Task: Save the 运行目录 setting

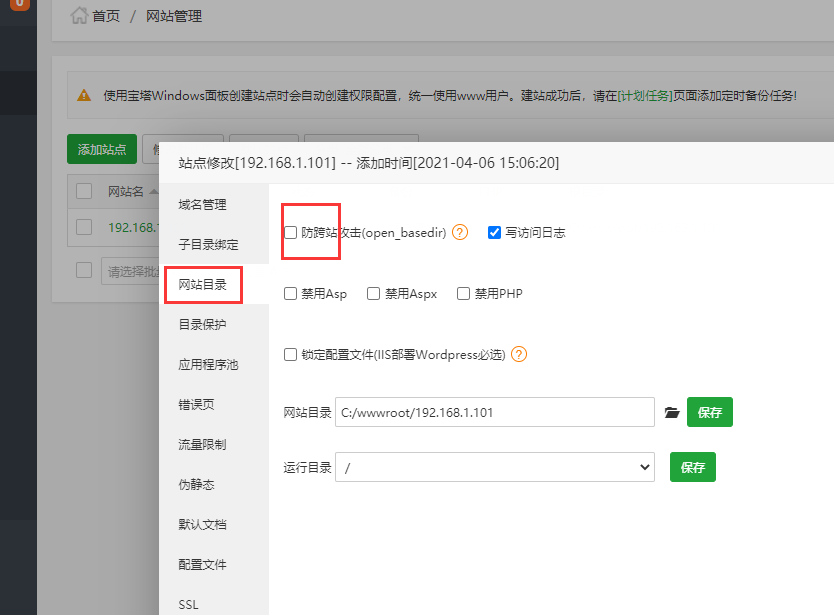Action: tap(693, 467)
